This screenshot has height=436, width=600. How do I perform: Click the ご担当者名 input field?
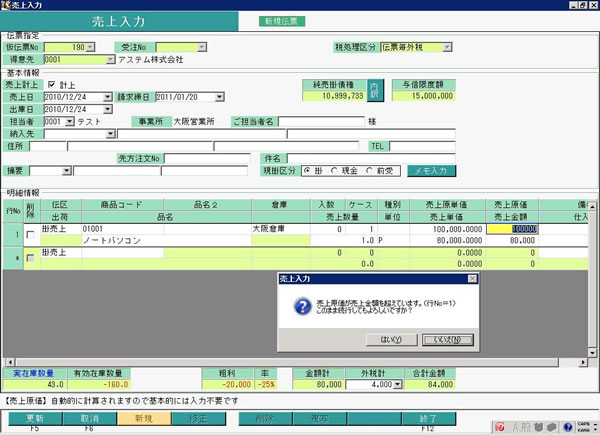coord(321,121)
